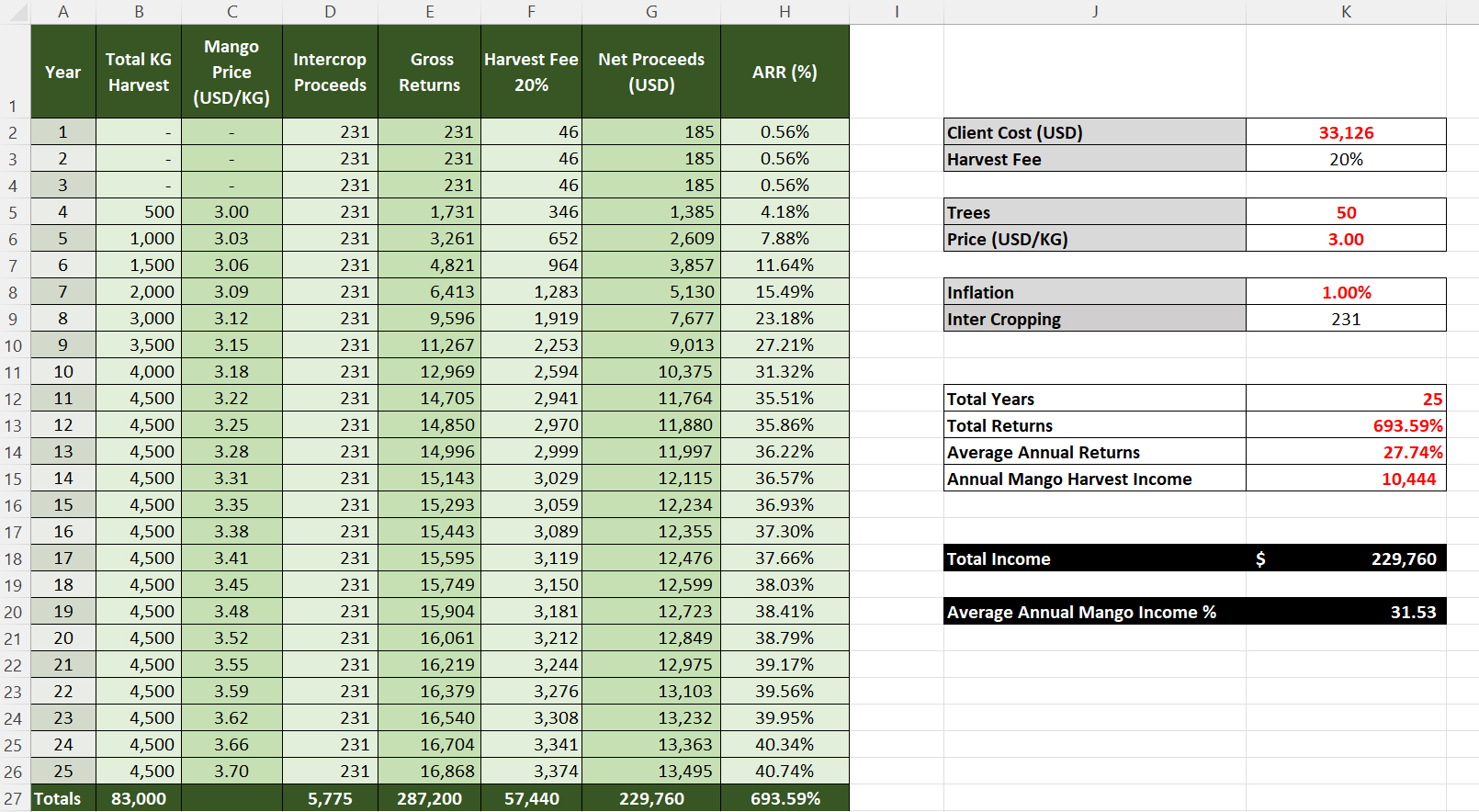Select Totals harvest cell 83,000

click(139, 798)
